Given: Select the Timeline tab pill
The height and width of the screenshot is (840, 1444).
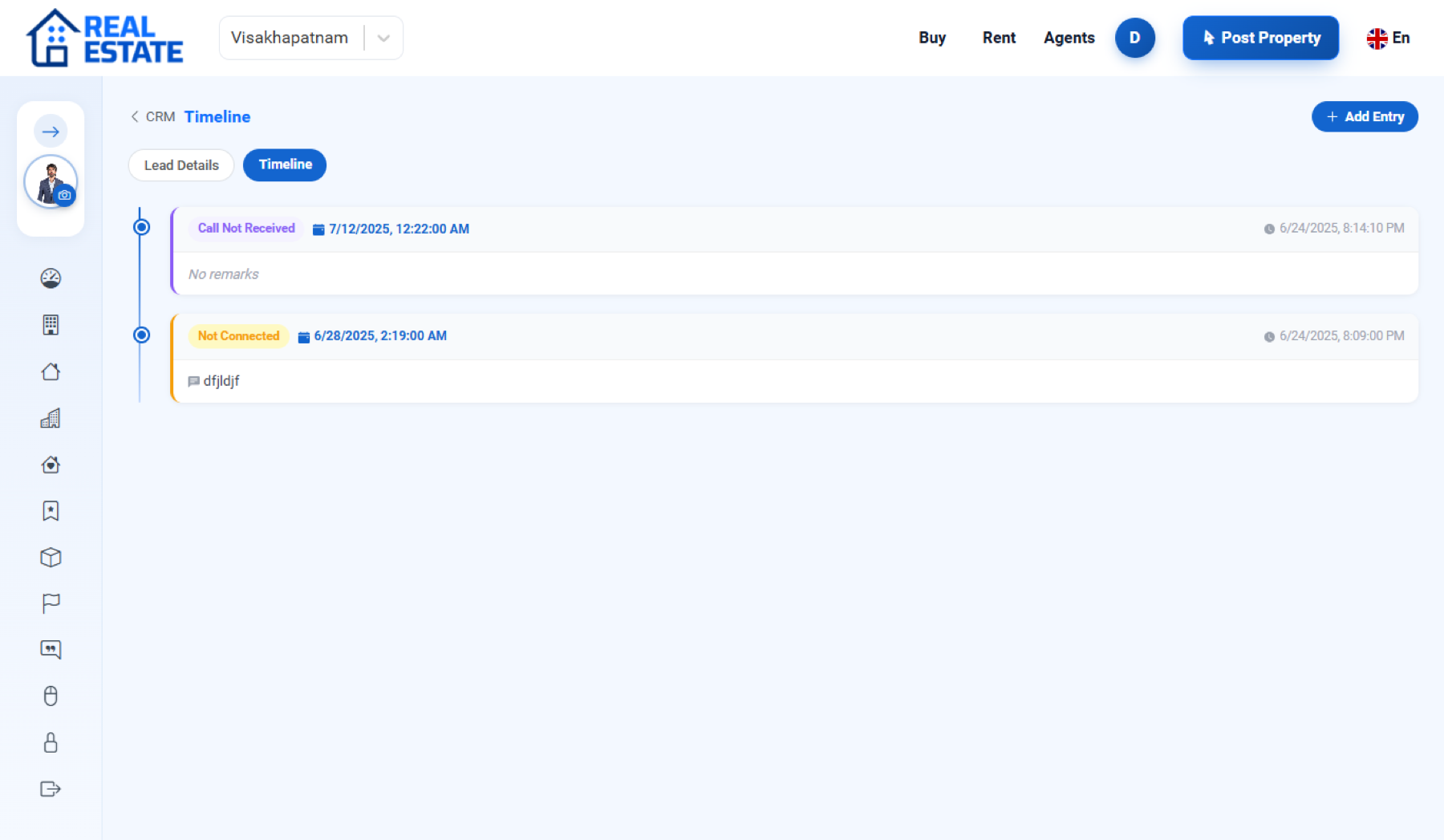Looking at the screenshot, I should tap(285, 164).
